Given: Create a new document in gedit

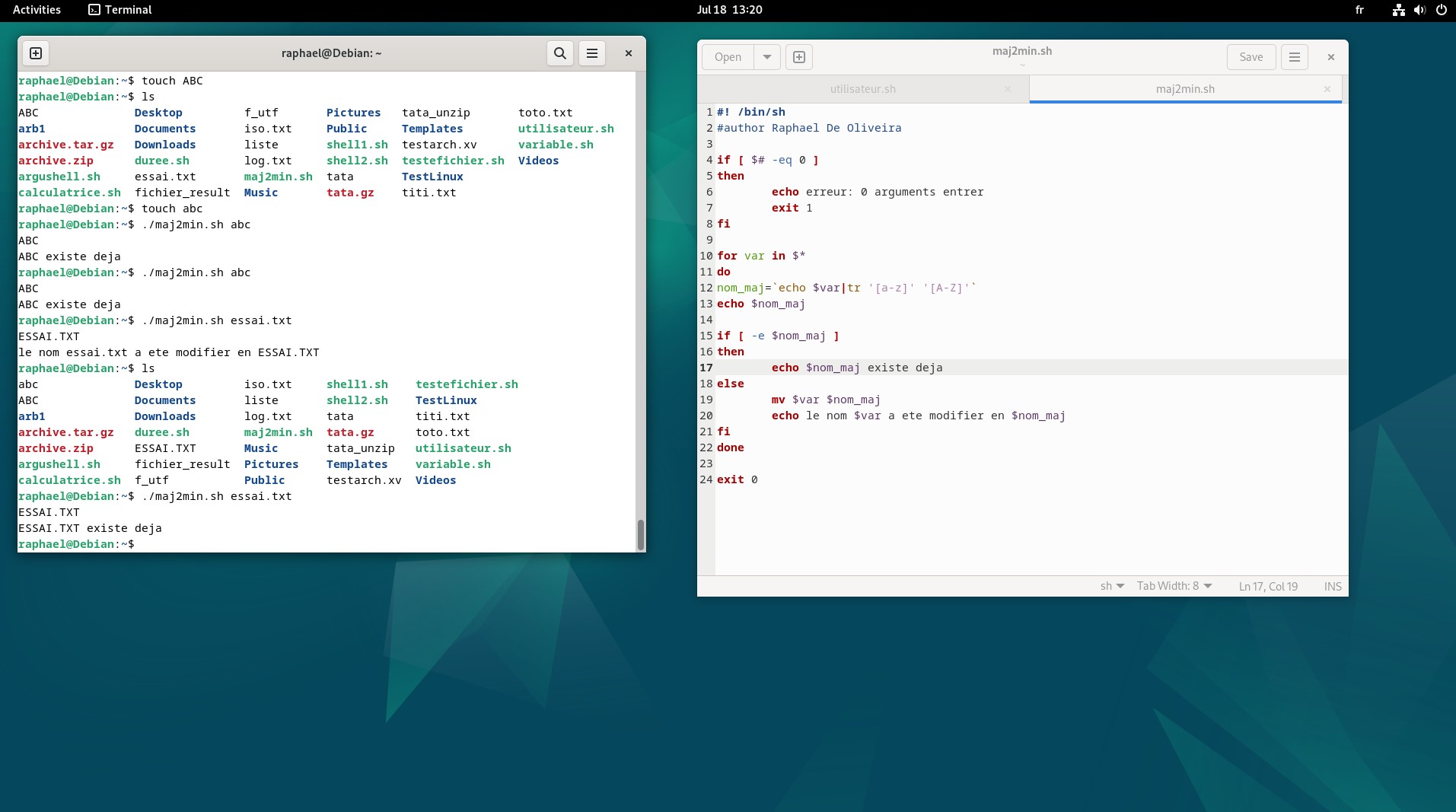Looking at the screenshot, I should click(x=799, y=57).
